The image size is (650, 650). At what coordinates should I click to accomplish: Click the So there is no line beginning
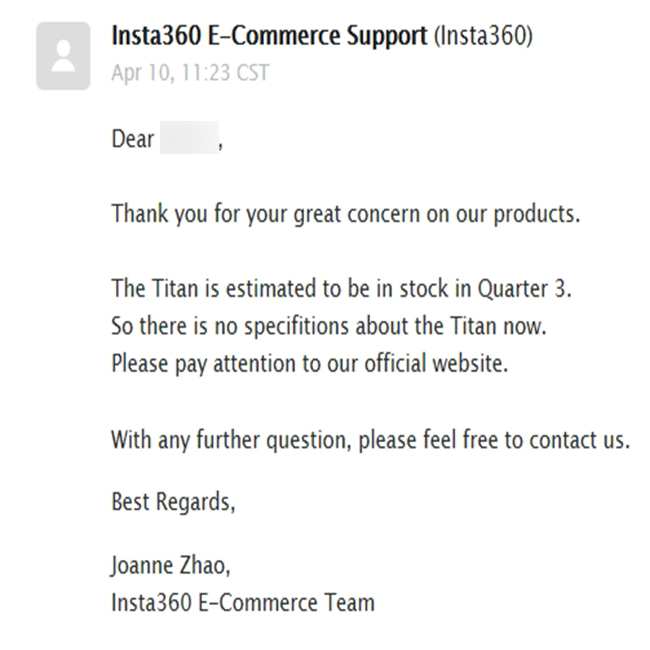(175, 326)
